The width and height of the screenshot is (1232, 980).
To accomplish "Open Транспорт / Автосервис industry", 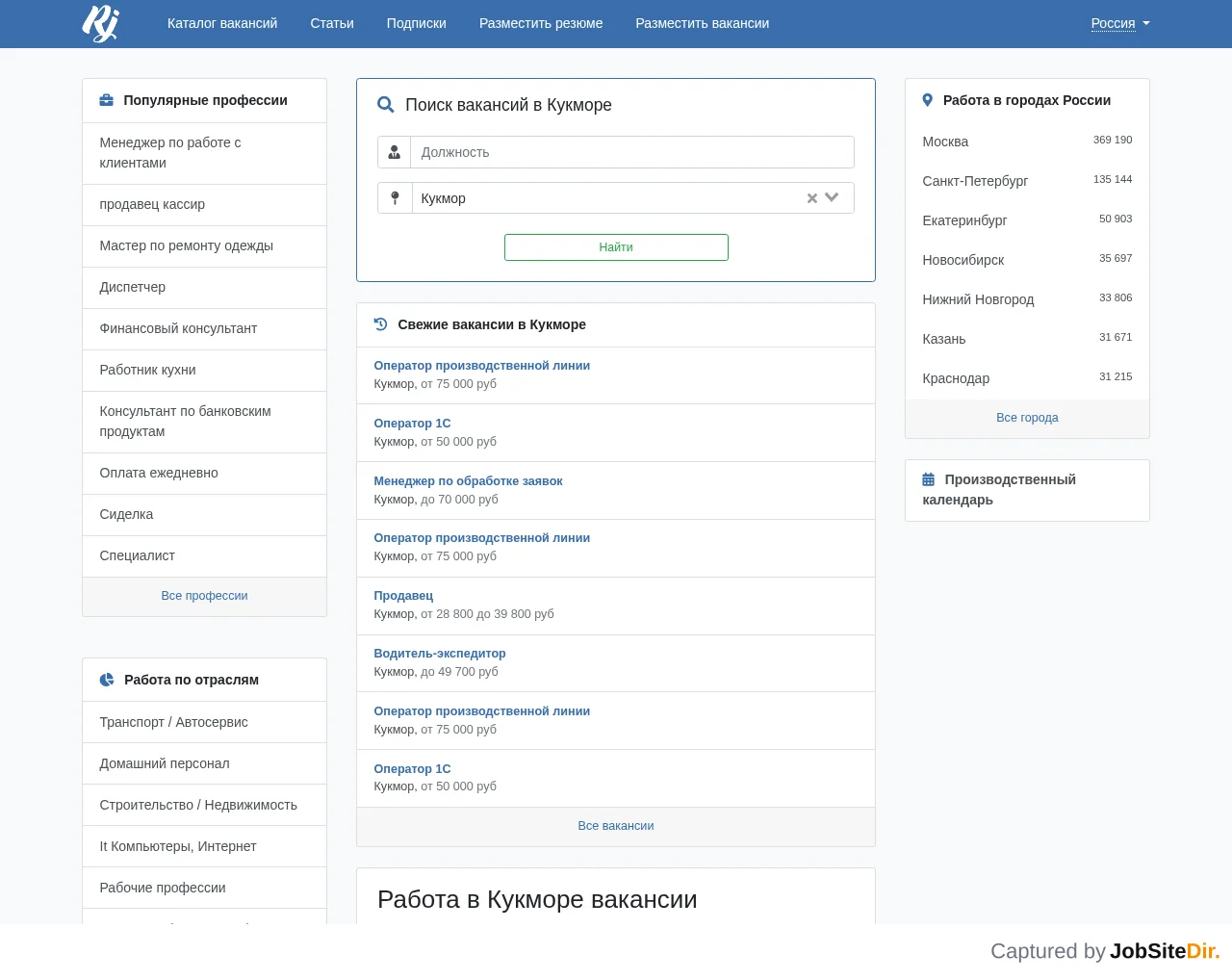I will click(204, 722).
